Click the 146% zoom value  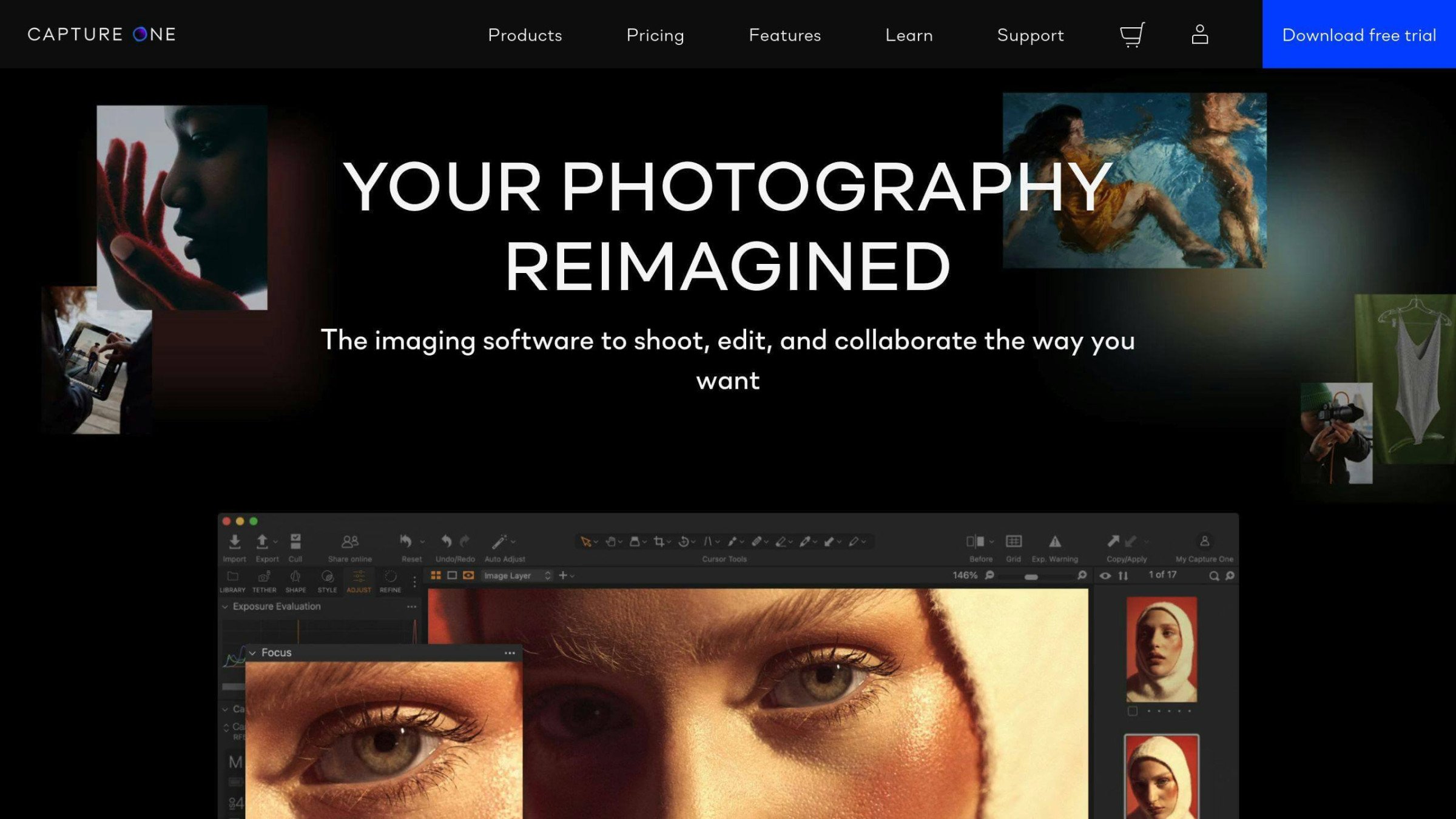(965, 575)
